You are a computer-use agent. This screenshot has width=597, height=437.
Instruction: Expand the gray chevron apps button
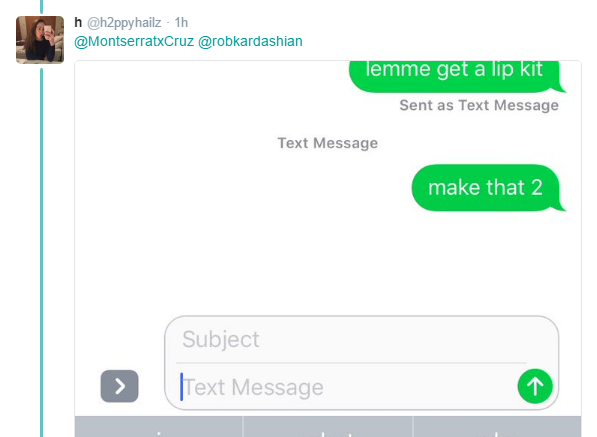(x=120, y=386)
